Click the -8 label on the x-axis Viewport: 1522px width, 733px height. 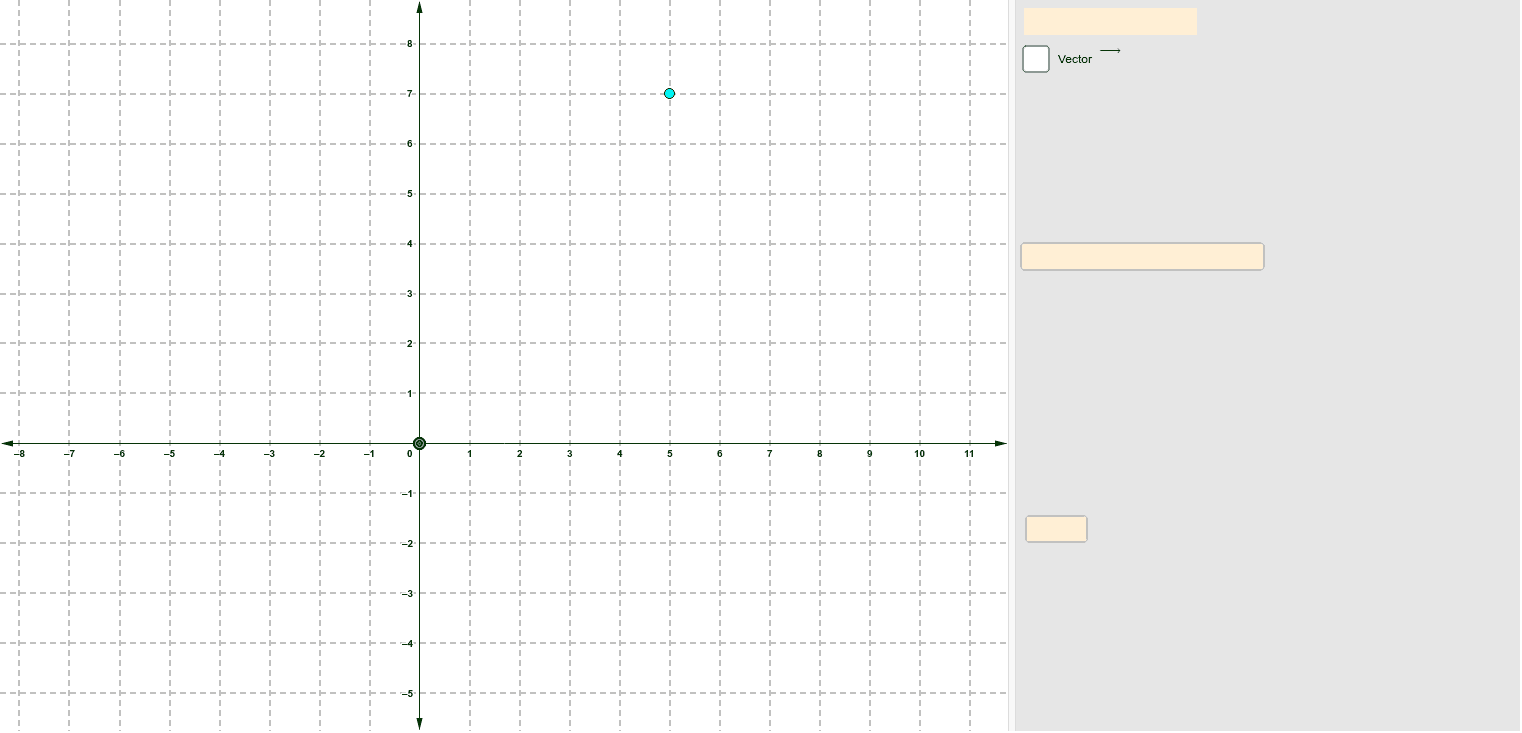coord(21,454)
